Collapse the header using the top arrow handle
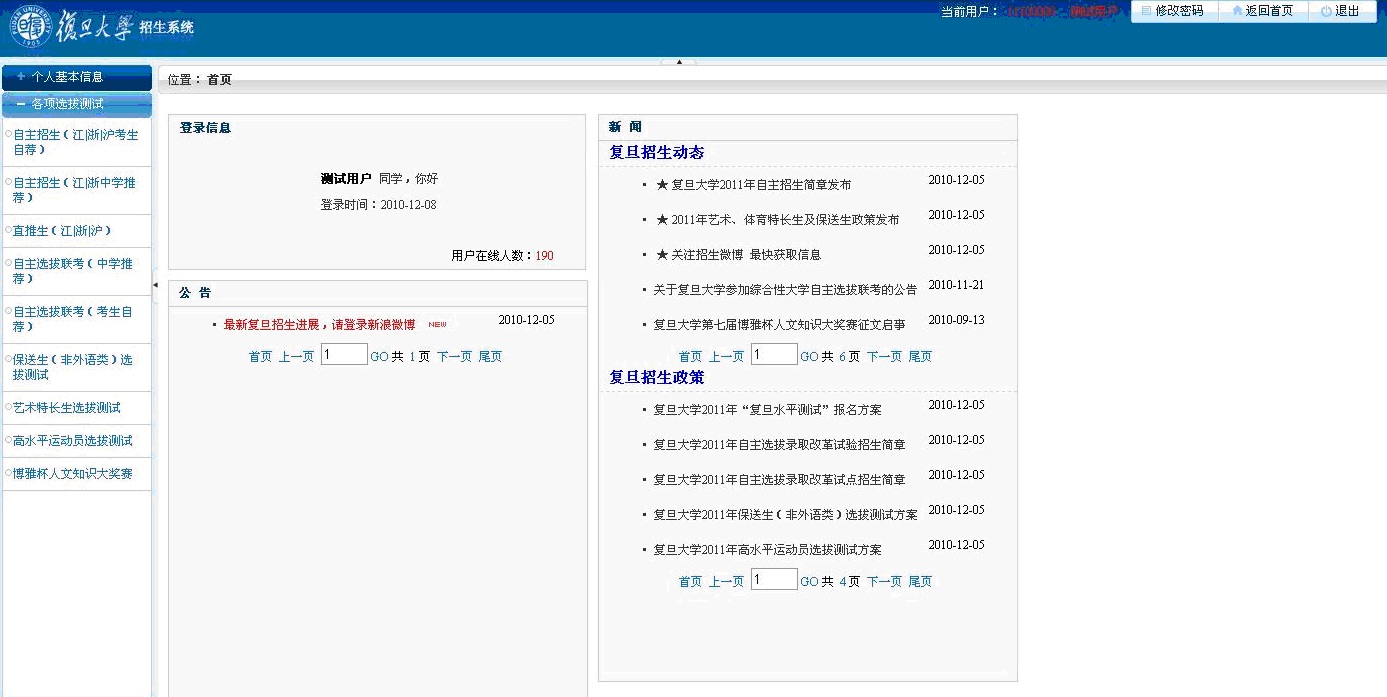Viewport: 1387px width, 697px height. point(679,62)
